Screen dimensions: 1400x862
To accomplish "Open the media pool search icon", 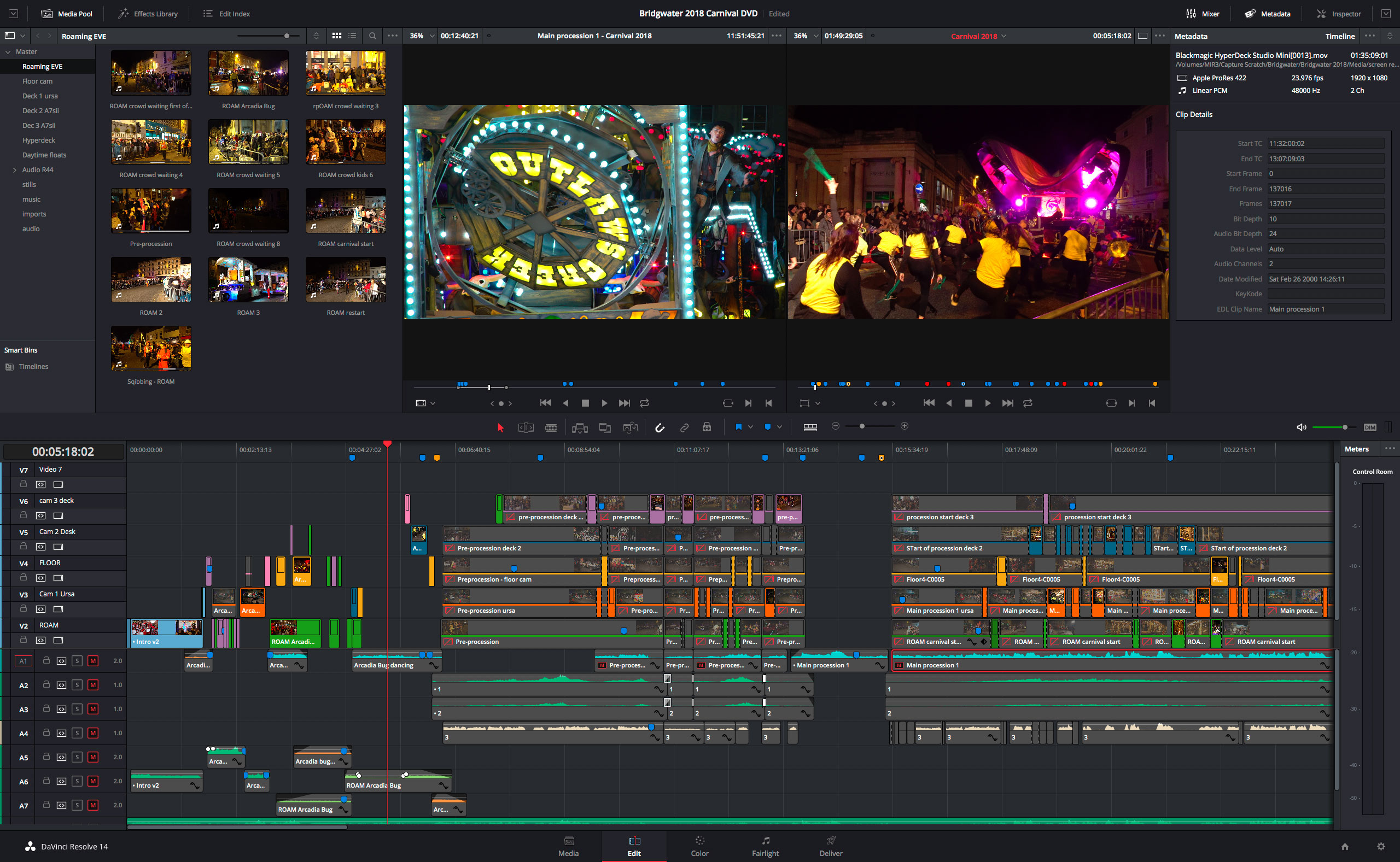I will 372,36.
